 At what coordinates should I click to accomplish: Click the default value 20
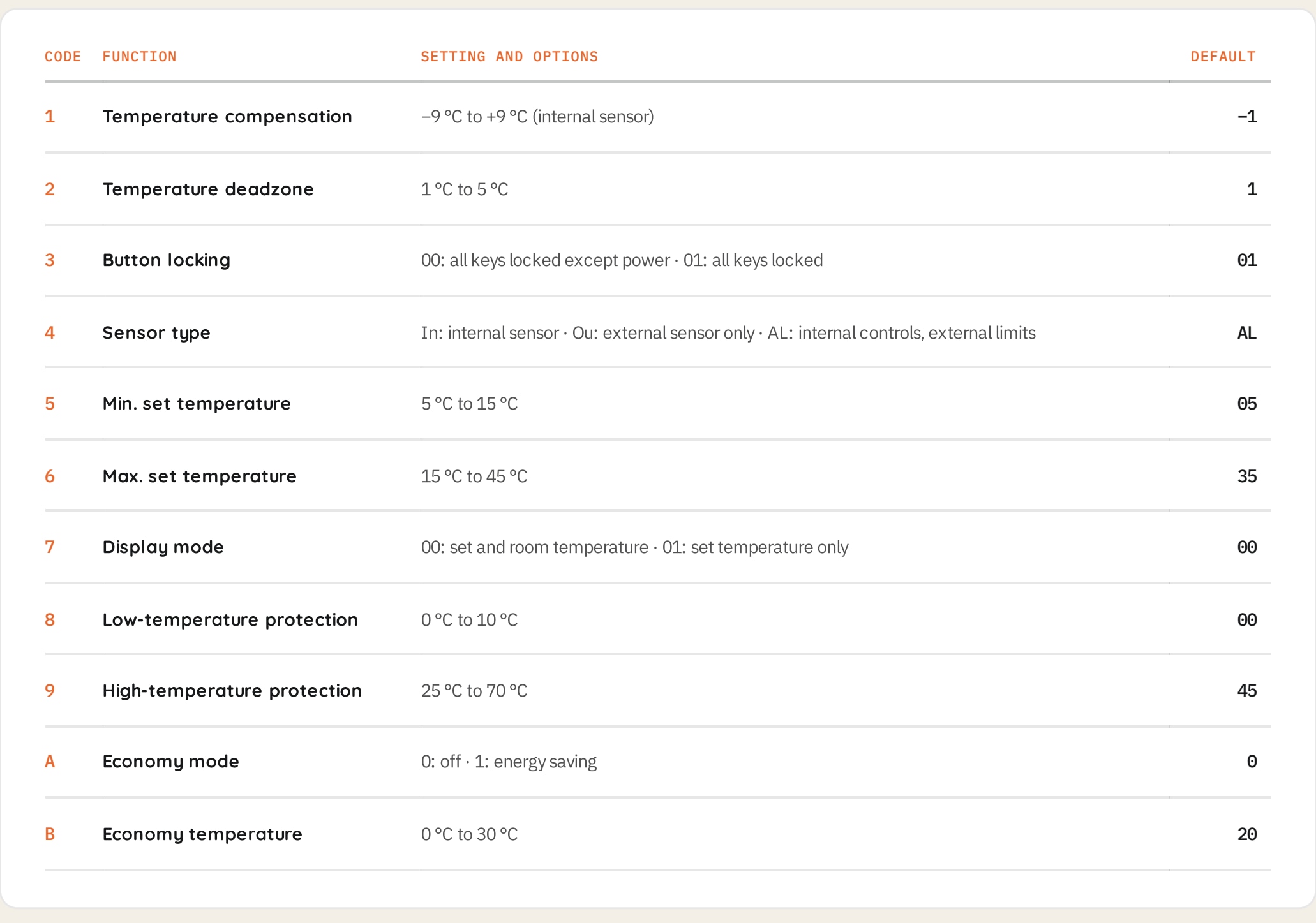(x=1247, y=834)
